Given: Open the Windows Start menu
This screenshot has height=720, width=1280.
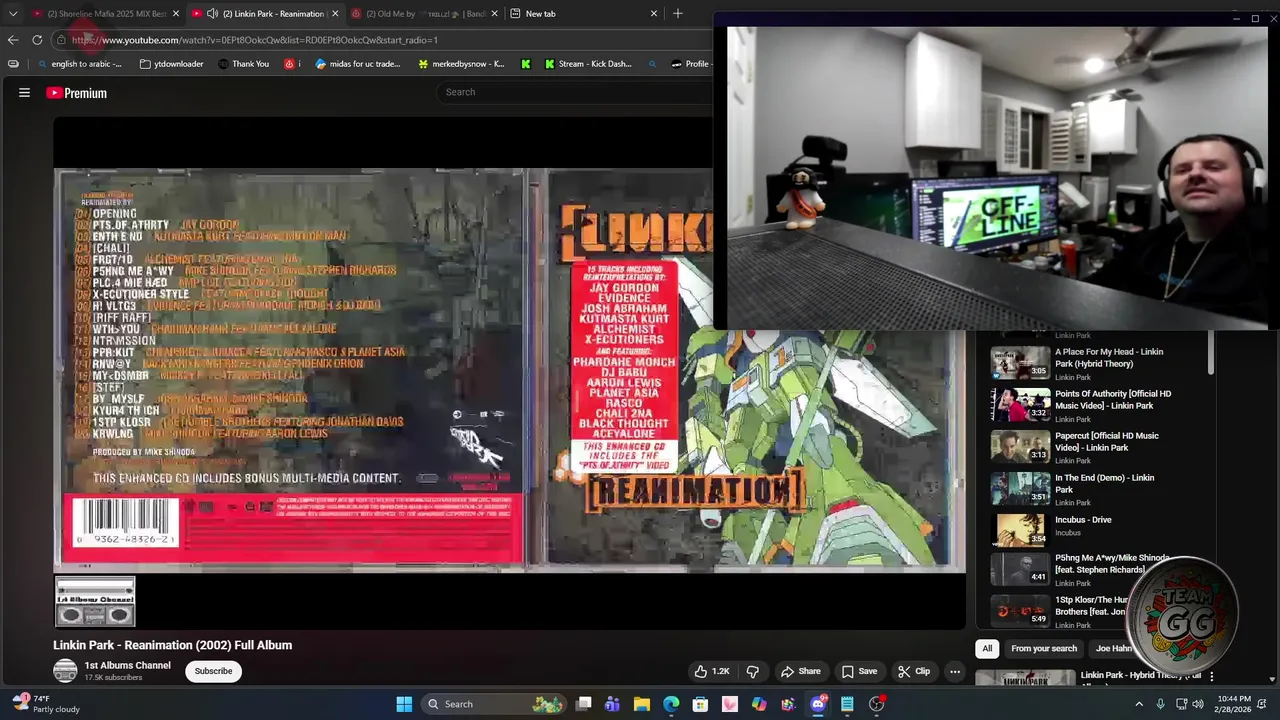Looking at the screenshot, I should click(x=404, y=704).
